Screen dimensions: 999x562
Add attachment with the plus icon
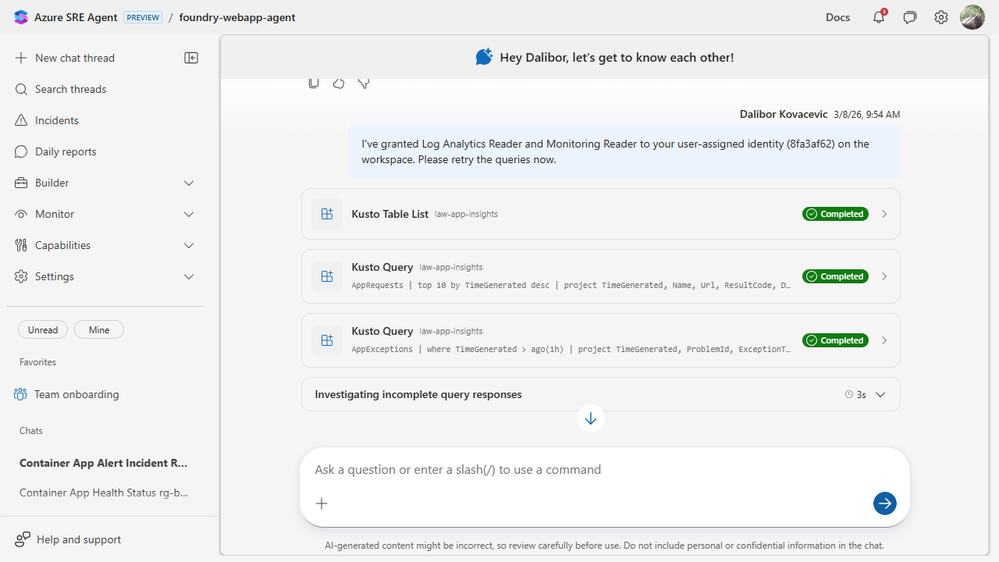pyautogui.click(x=322, y=503)
